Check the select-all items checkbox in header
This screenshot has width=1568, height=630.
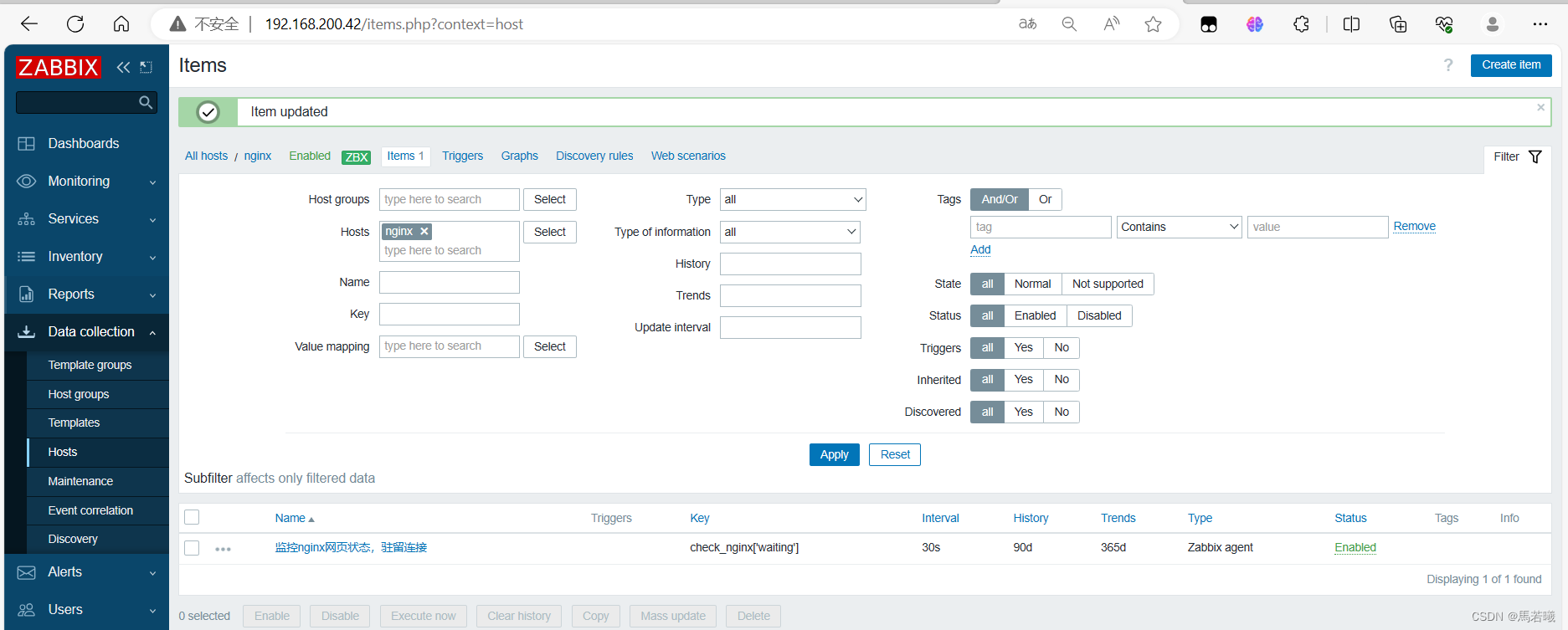click(192, 517)
